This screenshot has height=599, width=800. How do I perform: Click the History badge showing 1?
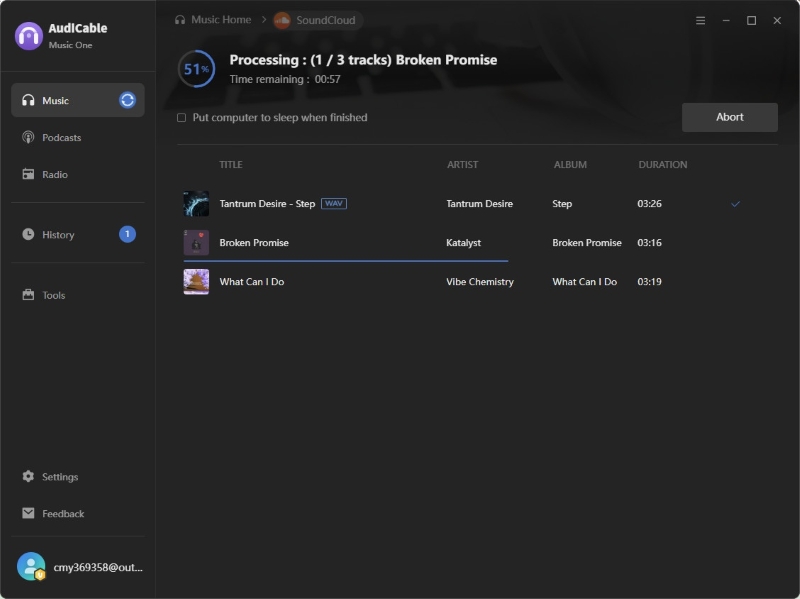pos(127,234)
